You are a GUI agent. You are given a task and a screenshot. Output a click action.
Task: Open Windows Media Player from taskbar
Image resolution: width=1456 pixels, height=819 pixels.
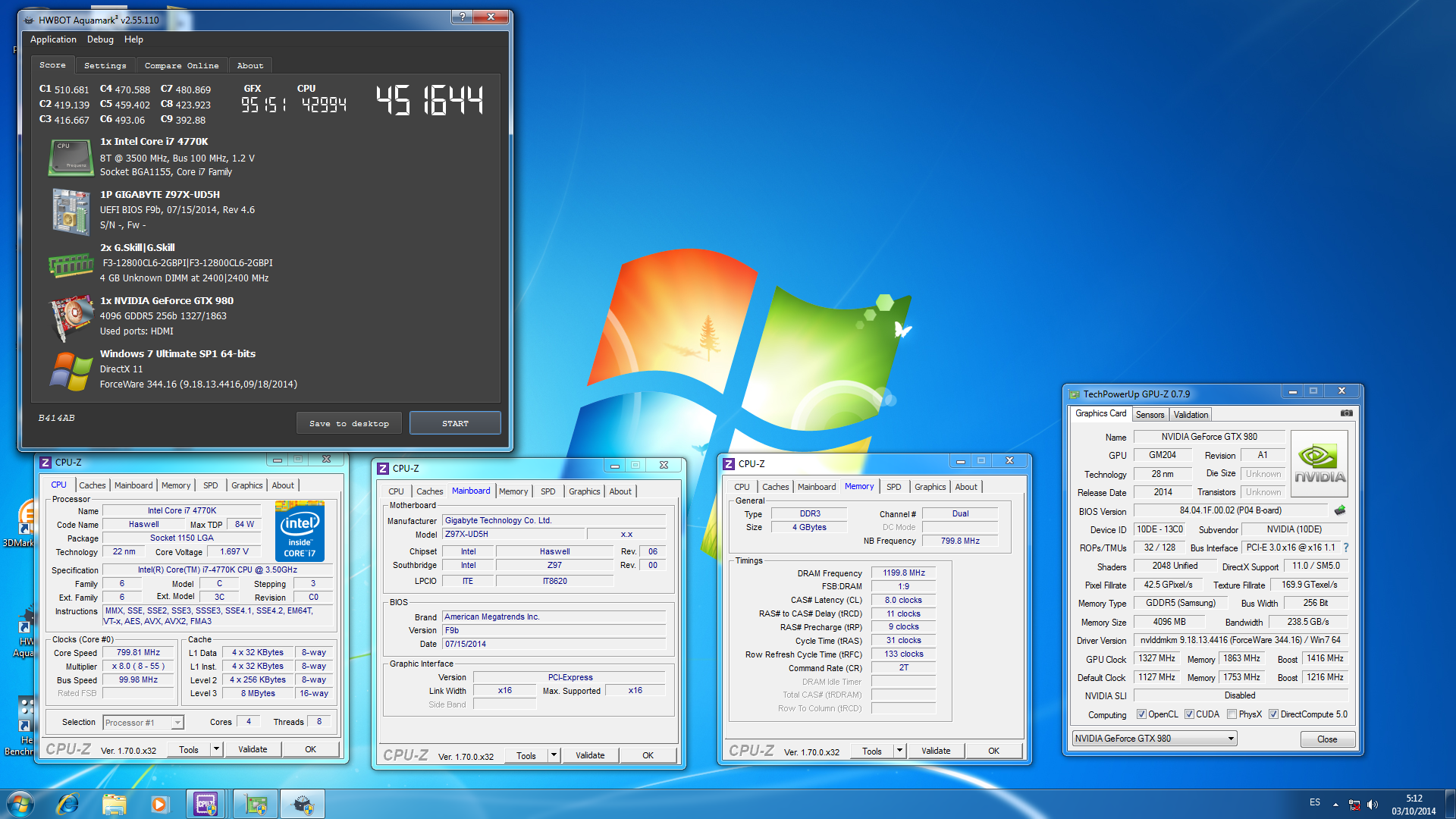159,804
